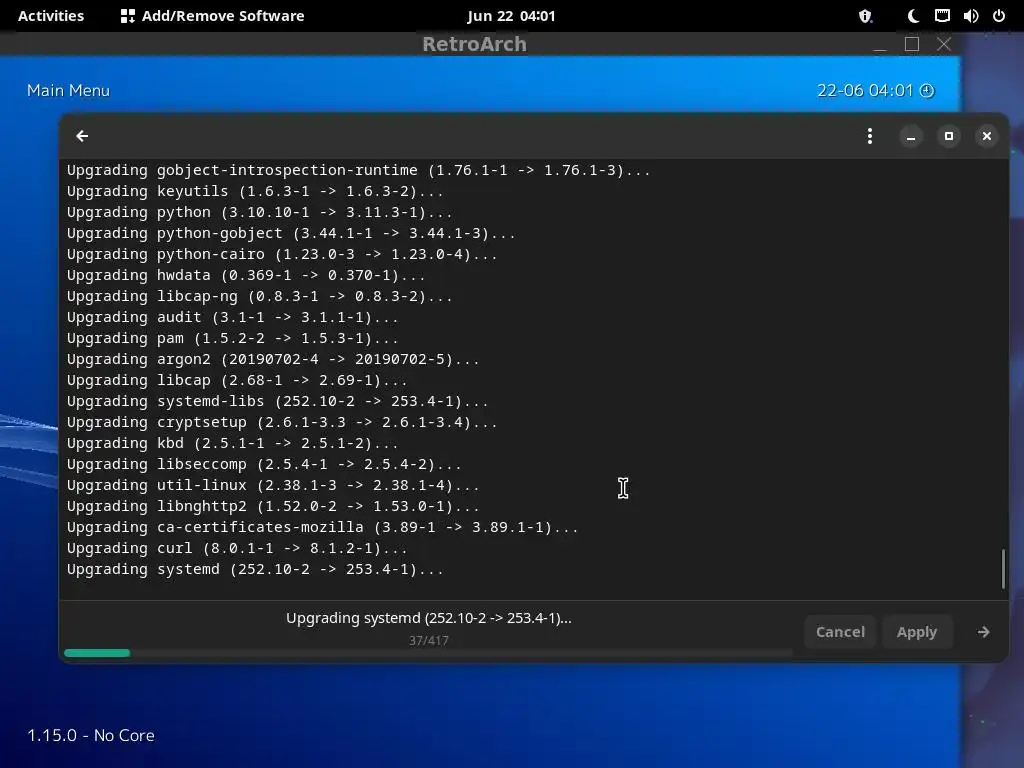Open the three-dot menu in software window
The width and height of the screenshot is (1024, 768).
pyautogui.click(x=869, y=136)
